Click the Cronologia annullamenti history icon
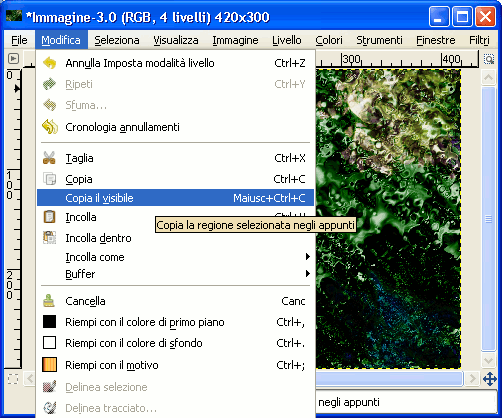Viewport: 502px width, 418px height. click(50, 127)
